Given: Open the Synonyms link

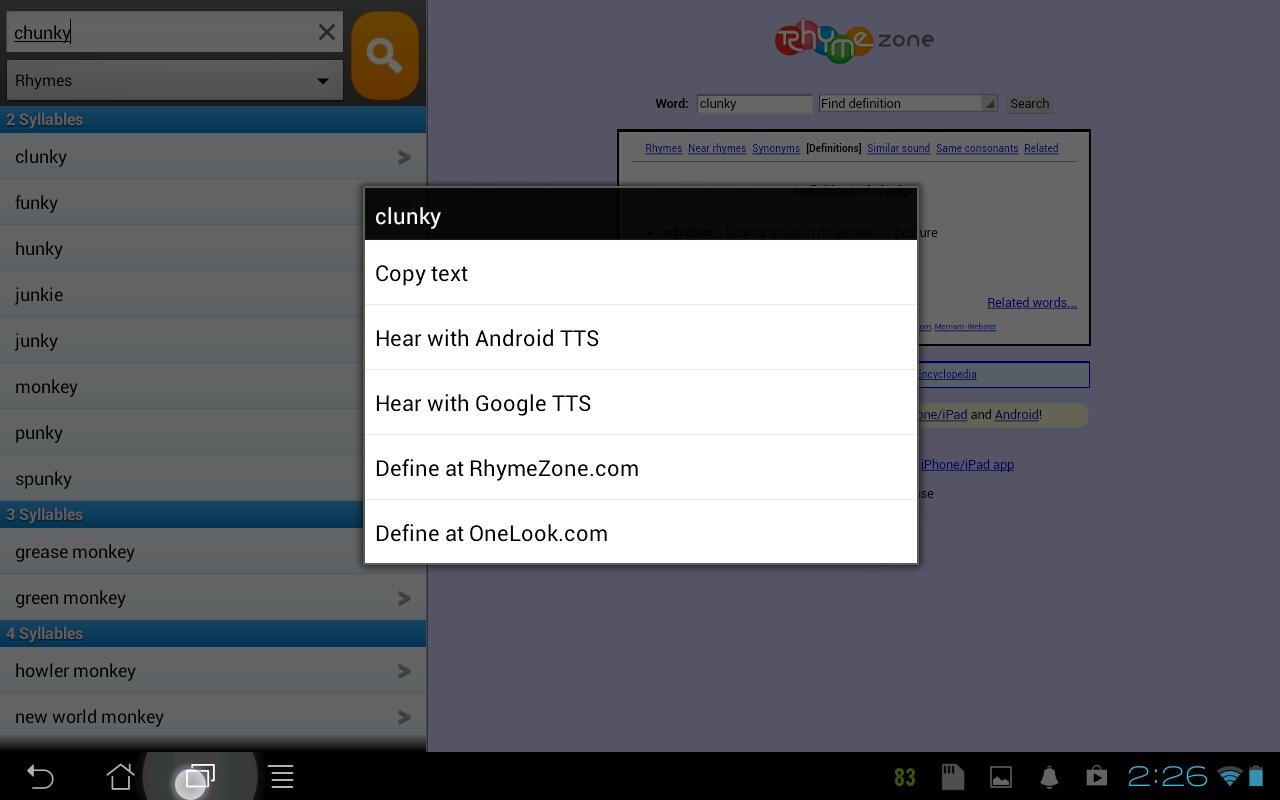Looking at the screenshot, I should pos(776,149).
